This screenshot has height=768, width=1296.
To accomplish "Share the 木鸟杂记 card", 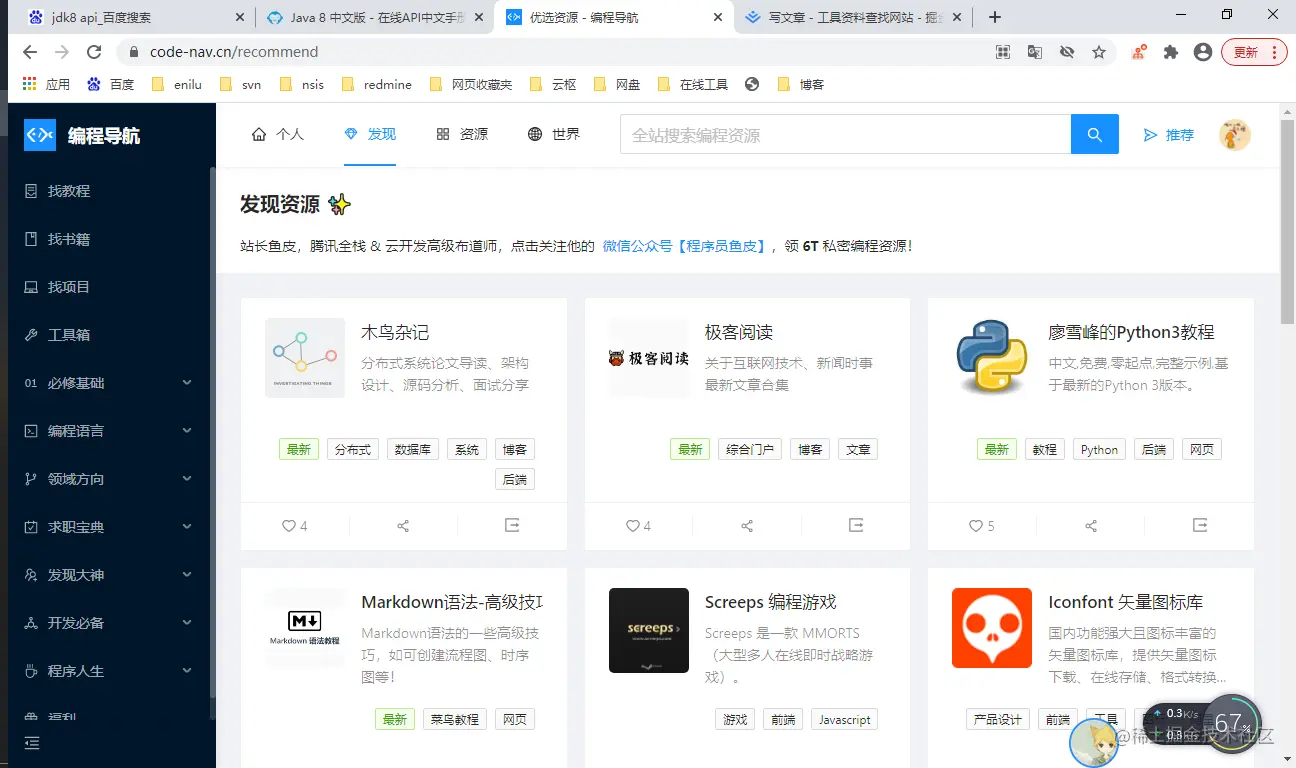I will tap(403, 525).
